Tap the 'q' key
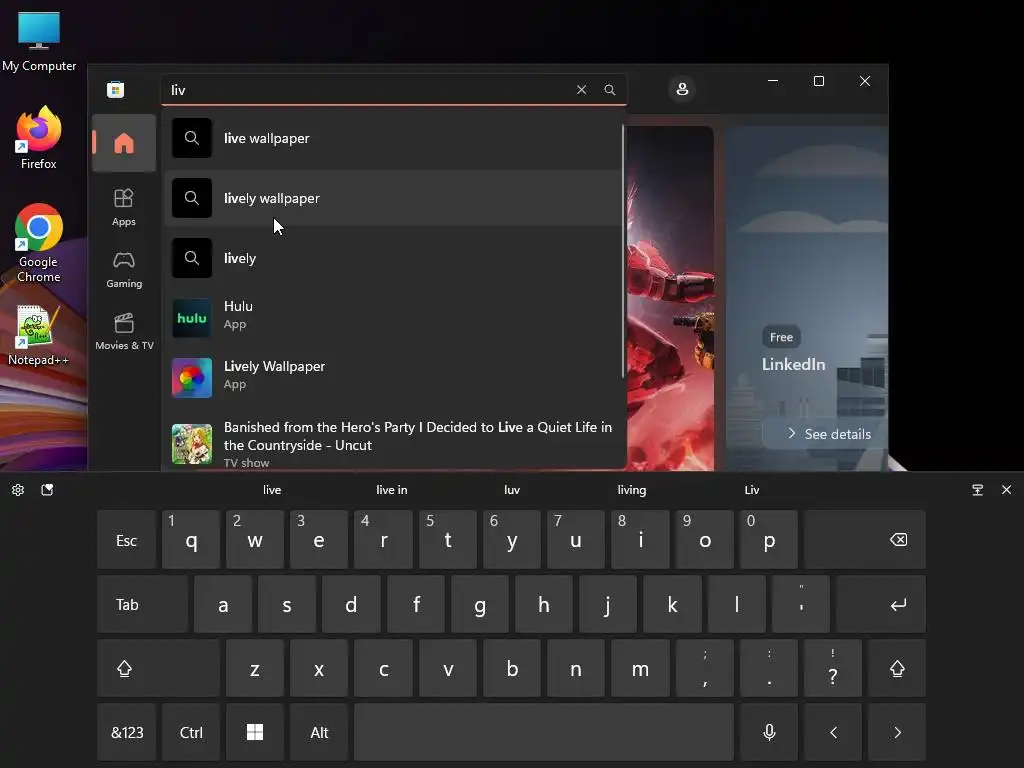1024x768 pixels. pyautogui.click(x=191, y=539)
